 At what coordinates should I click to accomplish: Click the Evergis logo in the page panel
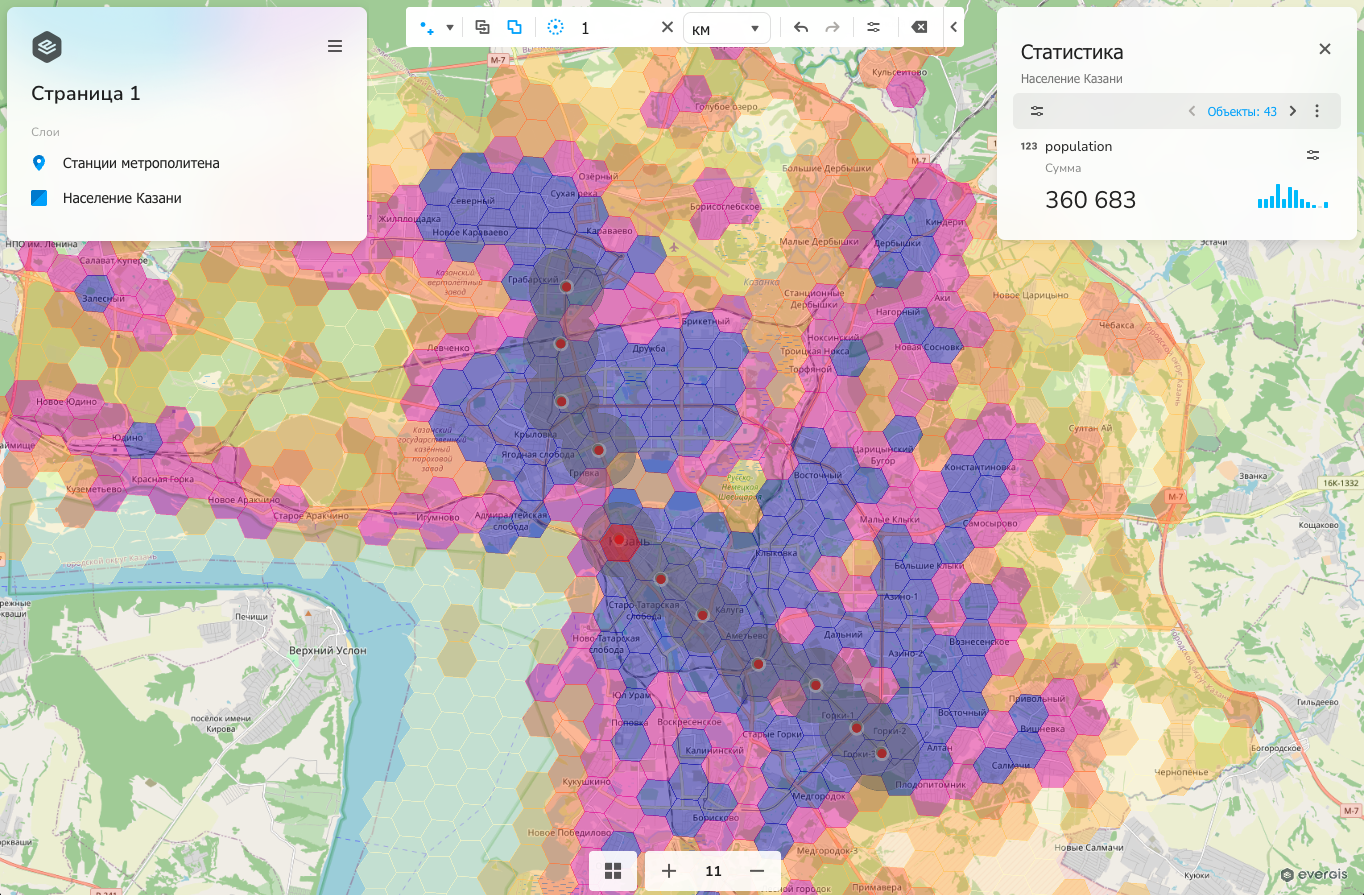point(47,46)
